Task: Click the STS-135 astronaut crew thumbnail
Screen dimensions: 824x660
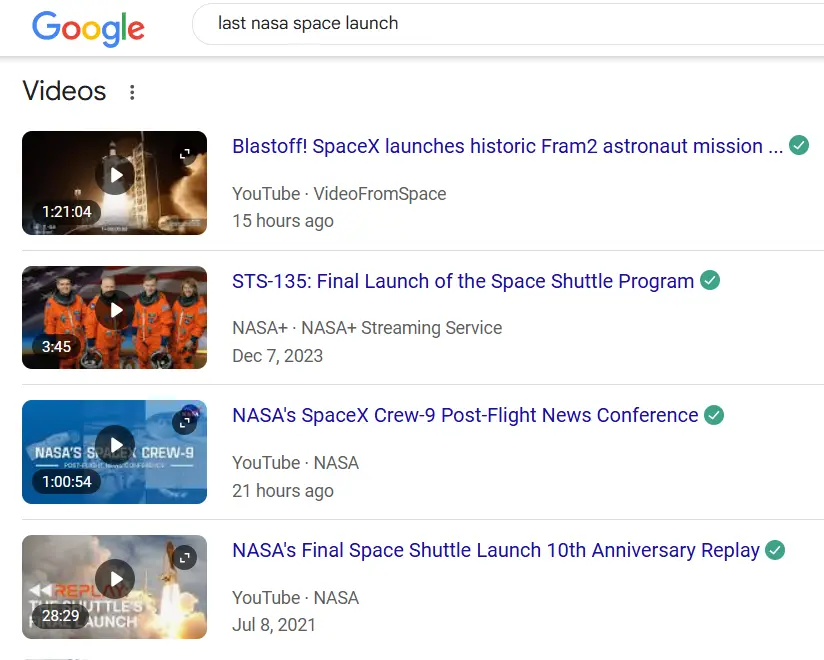Action: pos(115,317)
